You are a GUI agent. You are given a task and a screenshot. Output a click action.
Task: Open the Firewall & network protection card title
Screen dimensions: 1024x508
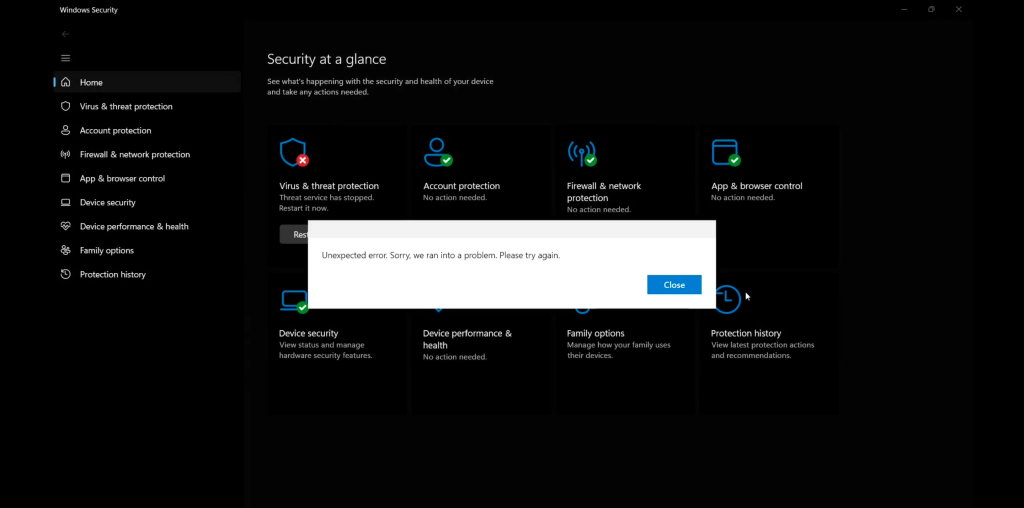click(x=604, y=192)
